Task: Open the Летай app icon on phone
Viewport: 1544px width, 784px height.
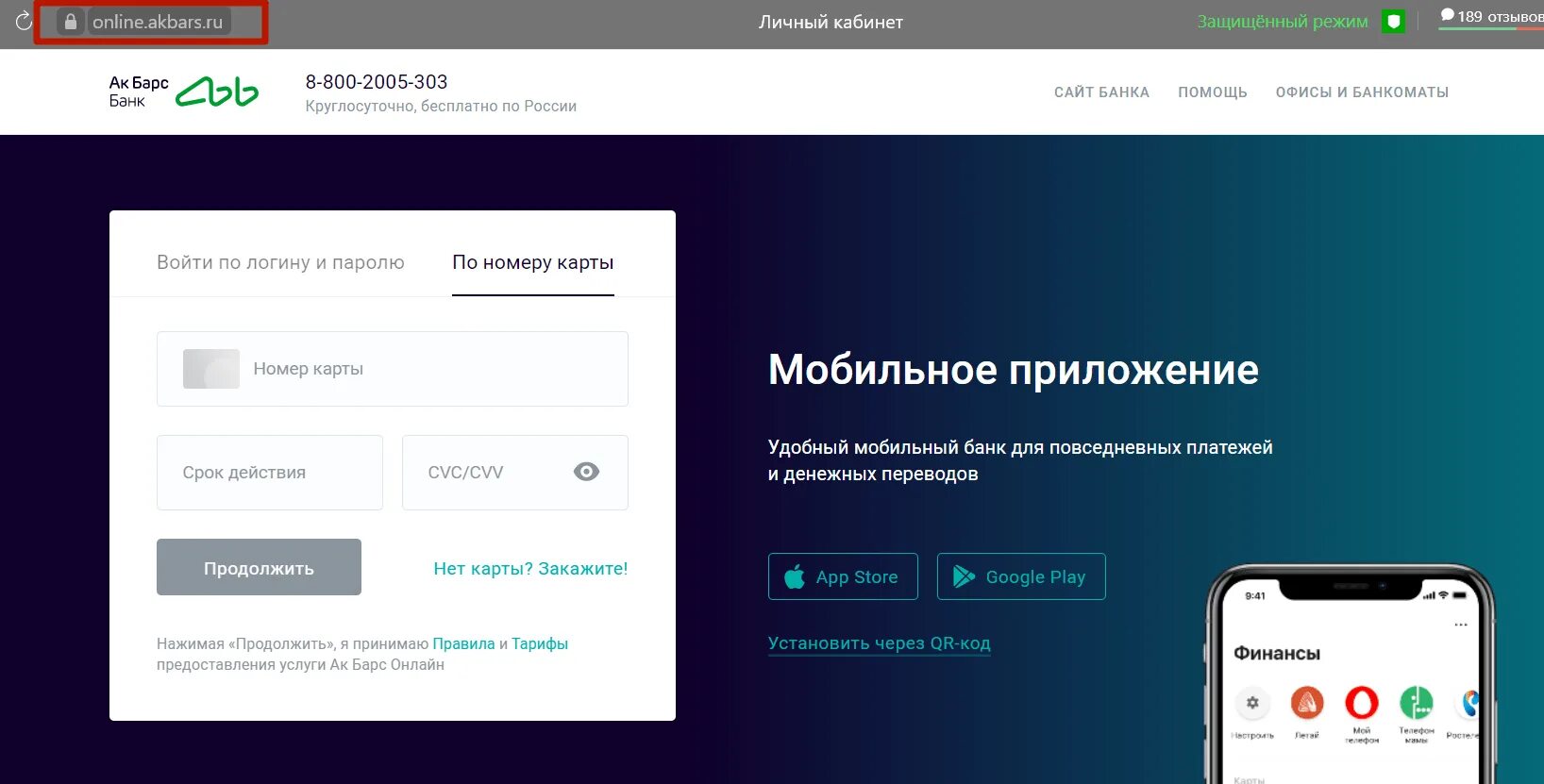Action: 1307,703
